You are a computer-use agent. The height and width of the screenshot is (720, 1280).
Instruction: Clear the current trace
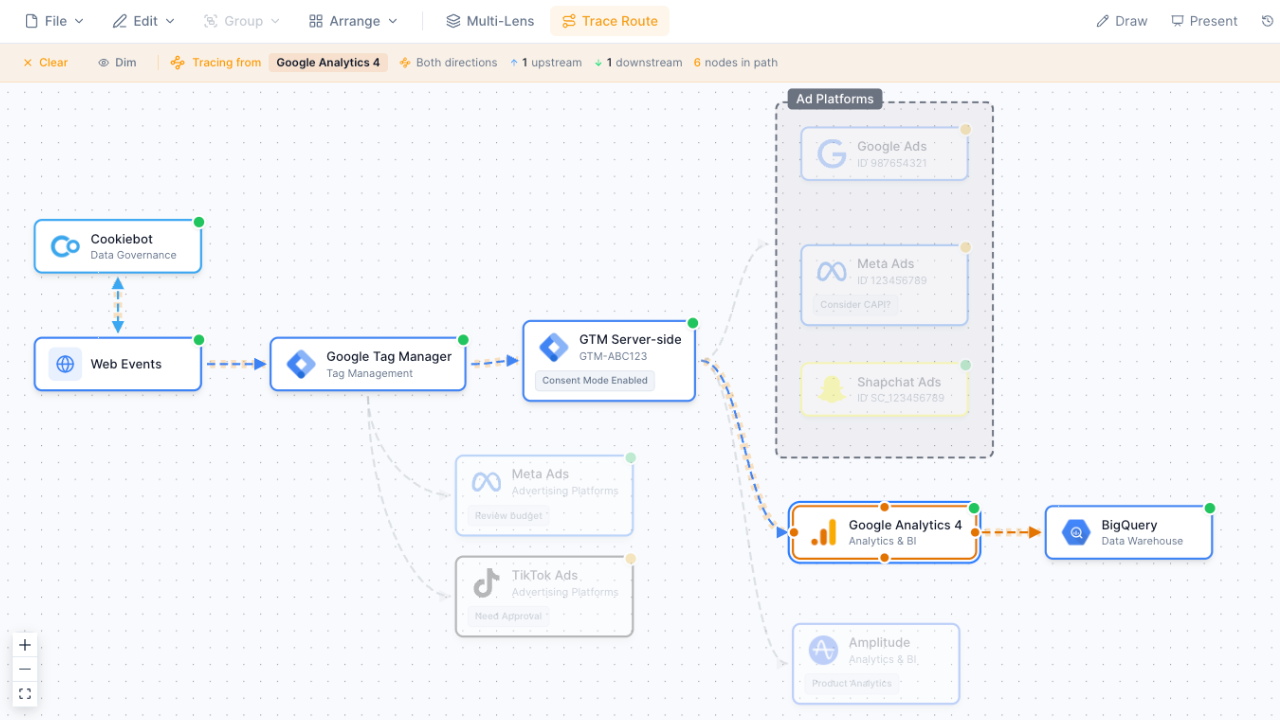[x=45, y=62]
